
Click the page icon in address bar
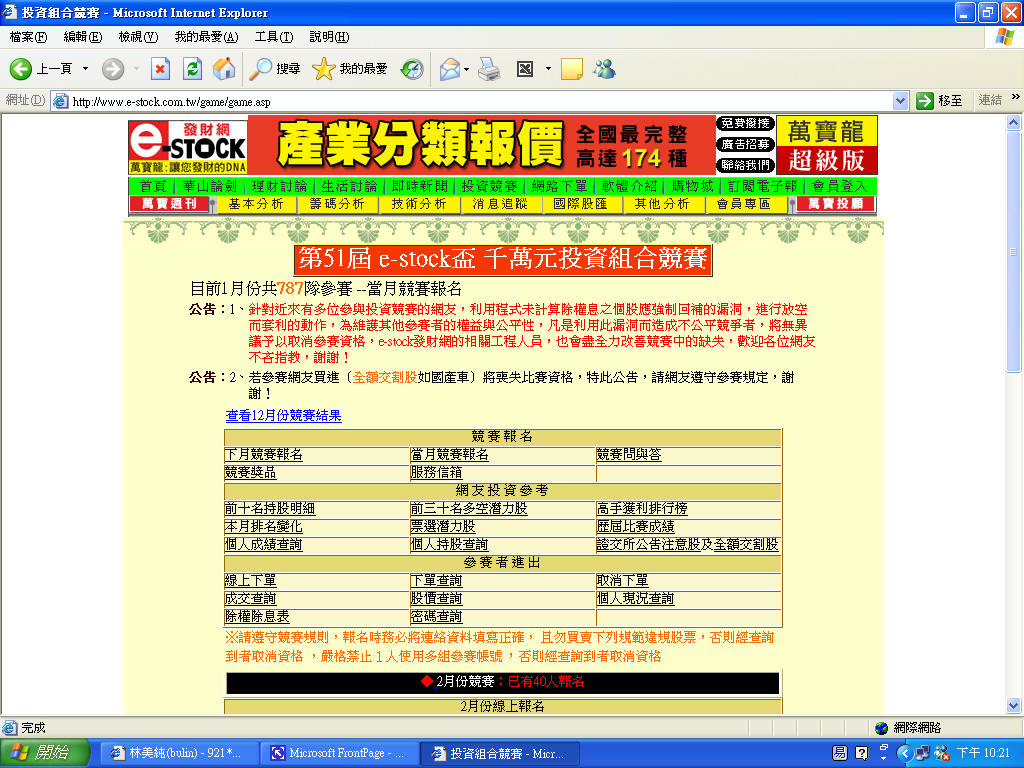pos(61,101)
